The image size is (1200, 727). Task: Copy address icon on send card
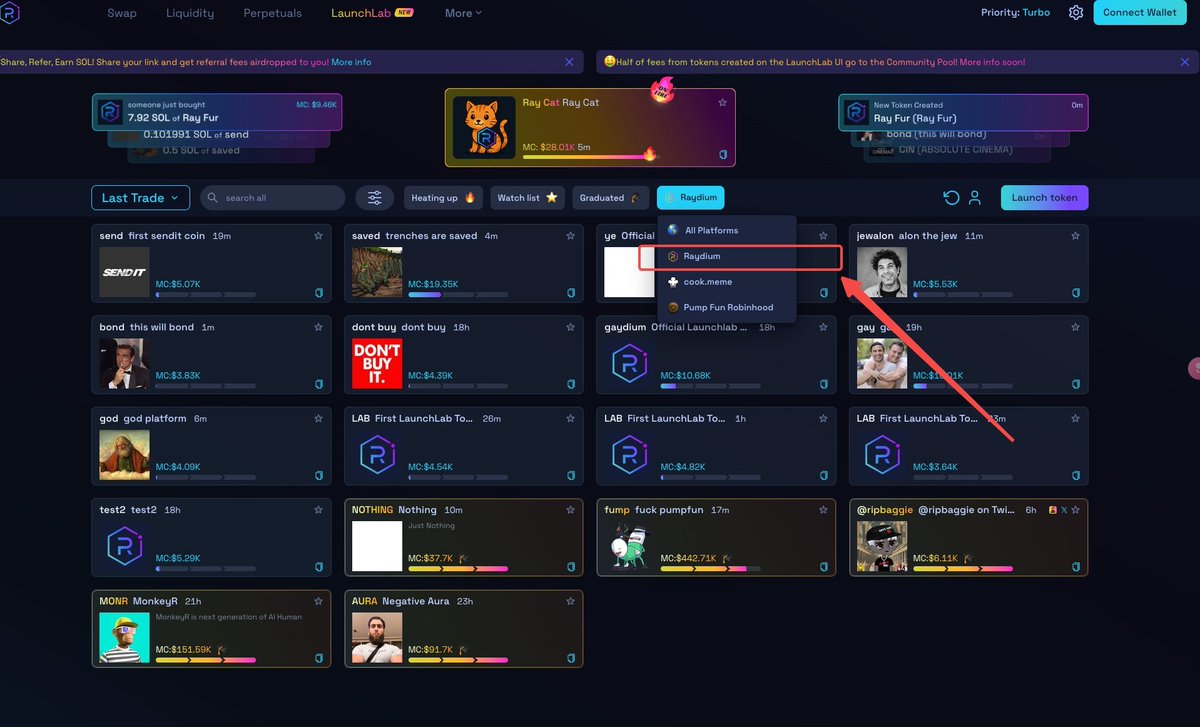(x=319, y=293)
